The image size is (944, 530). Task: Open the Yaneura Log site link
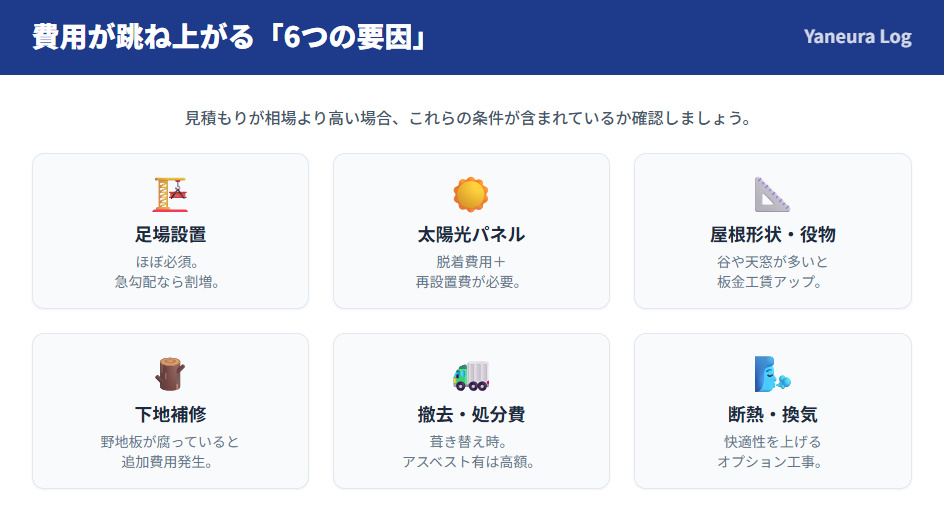click(857, 37)
